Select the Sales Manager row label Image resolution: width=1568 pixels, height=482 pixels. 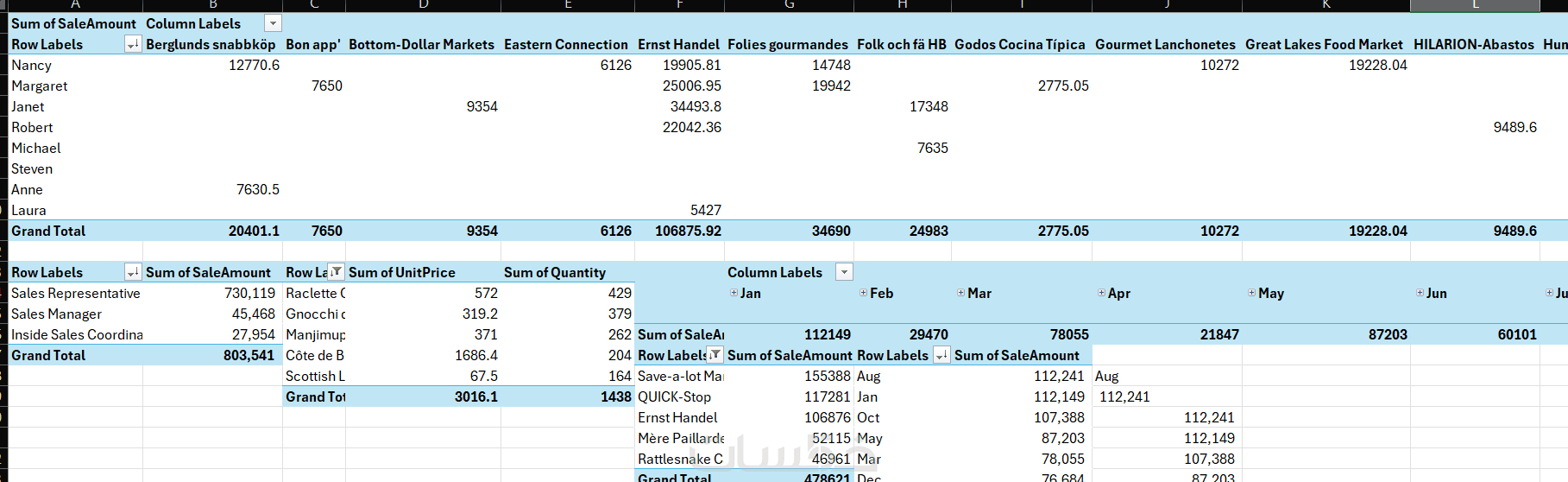(x=56, y=314)
